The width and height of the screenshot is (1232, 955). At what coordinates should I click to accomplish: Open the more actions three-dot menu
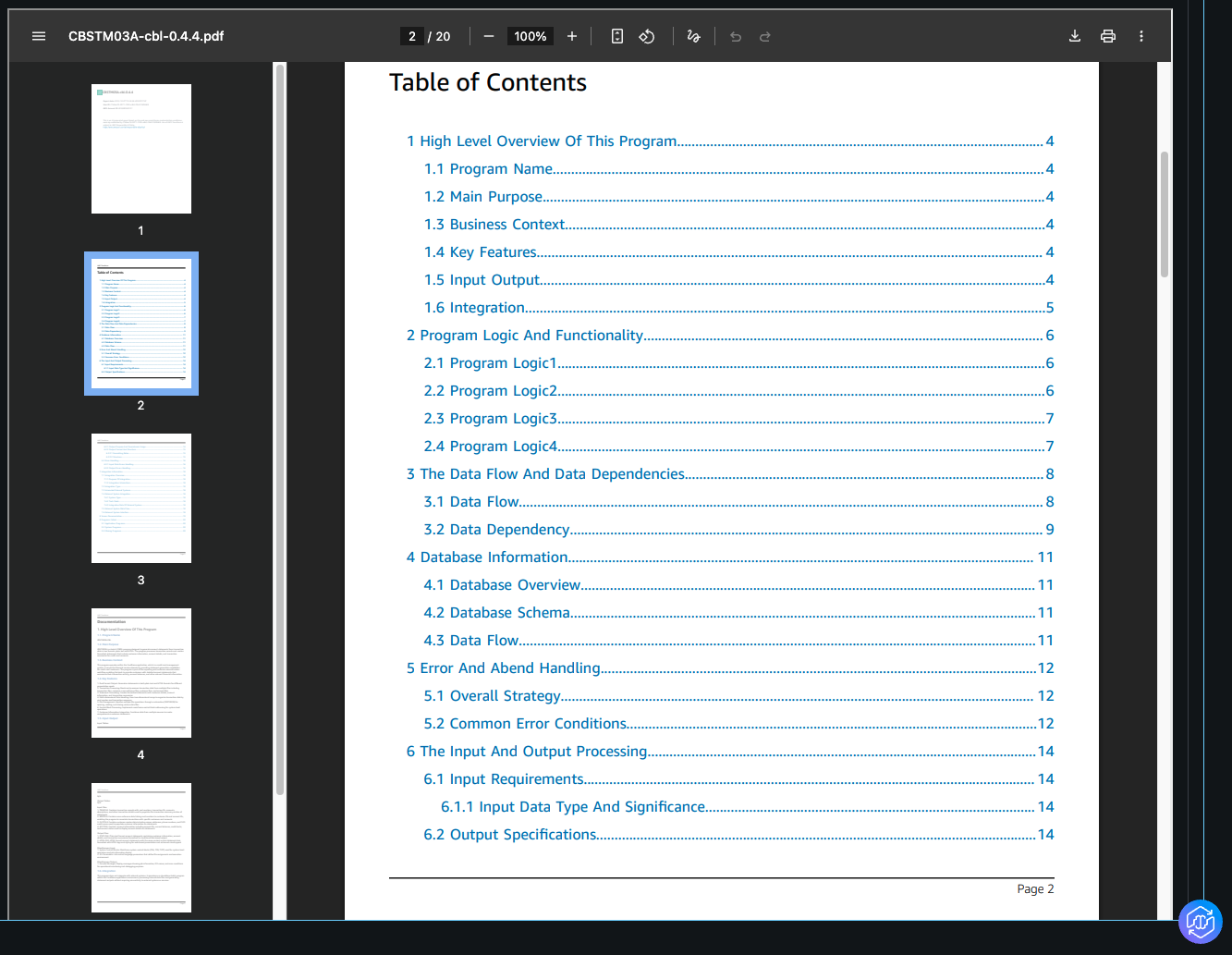click(1141, 36)
